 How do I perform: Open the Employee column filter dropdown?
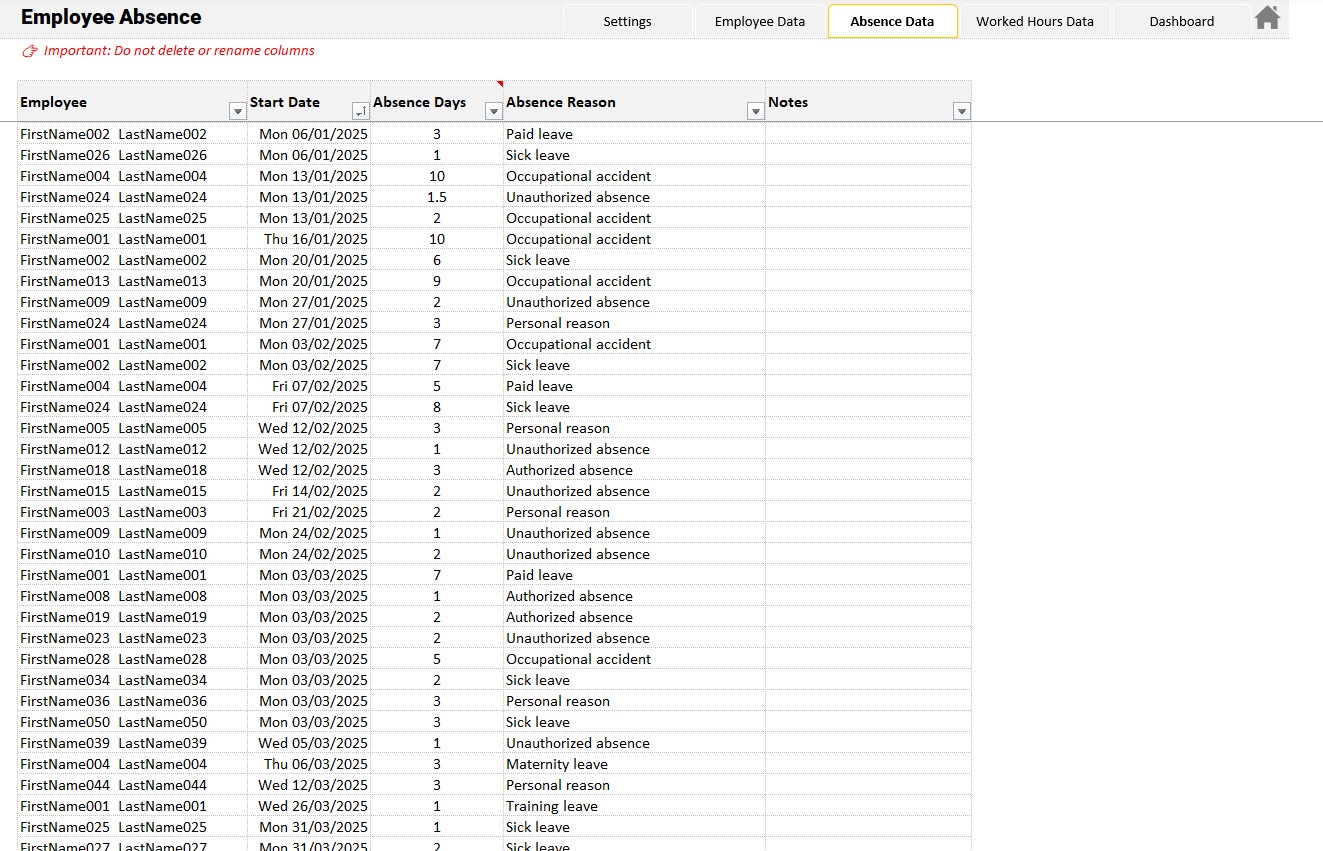[237, 111]
